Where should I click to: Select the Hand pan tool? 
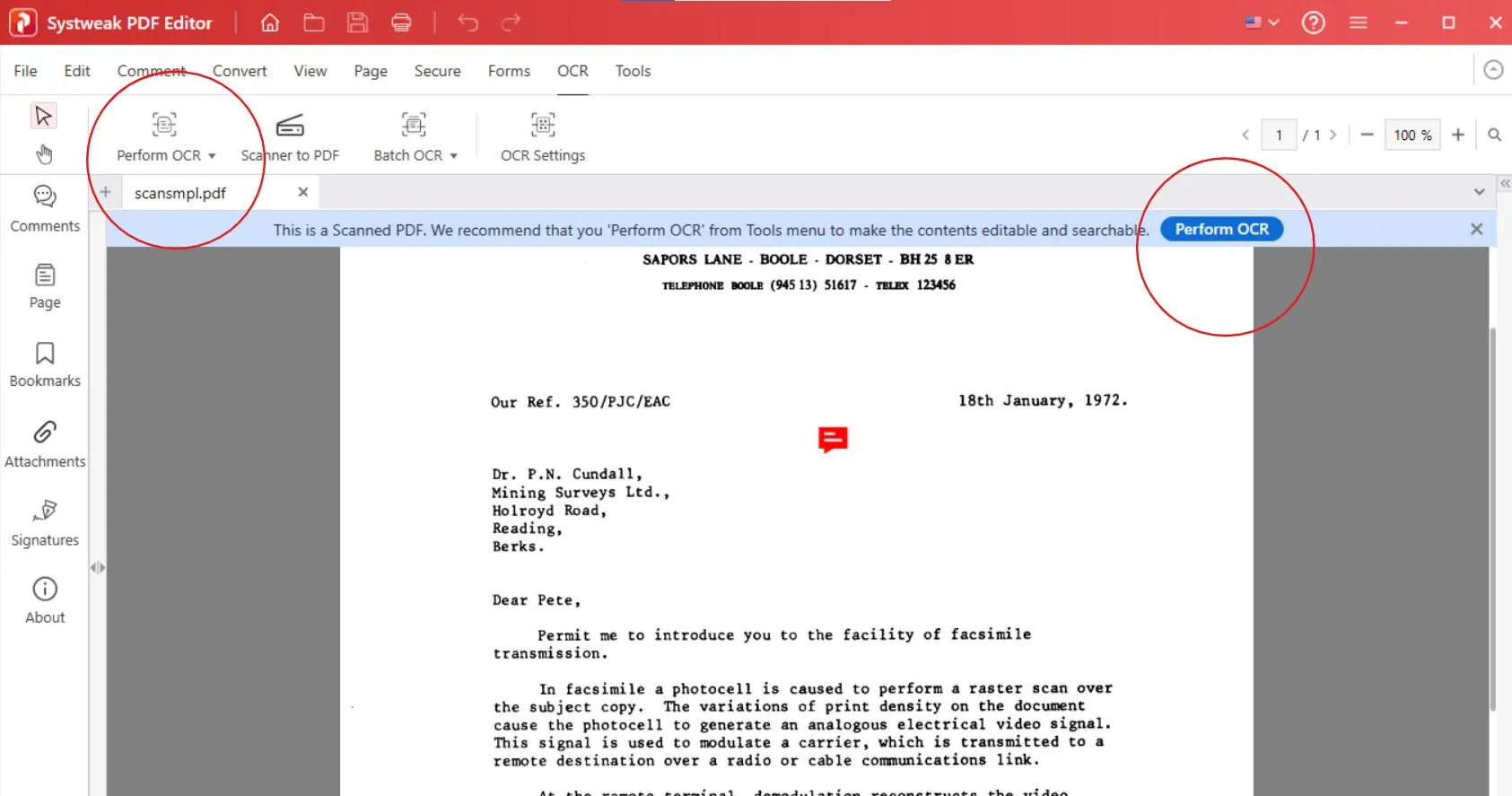click(44, 154)
